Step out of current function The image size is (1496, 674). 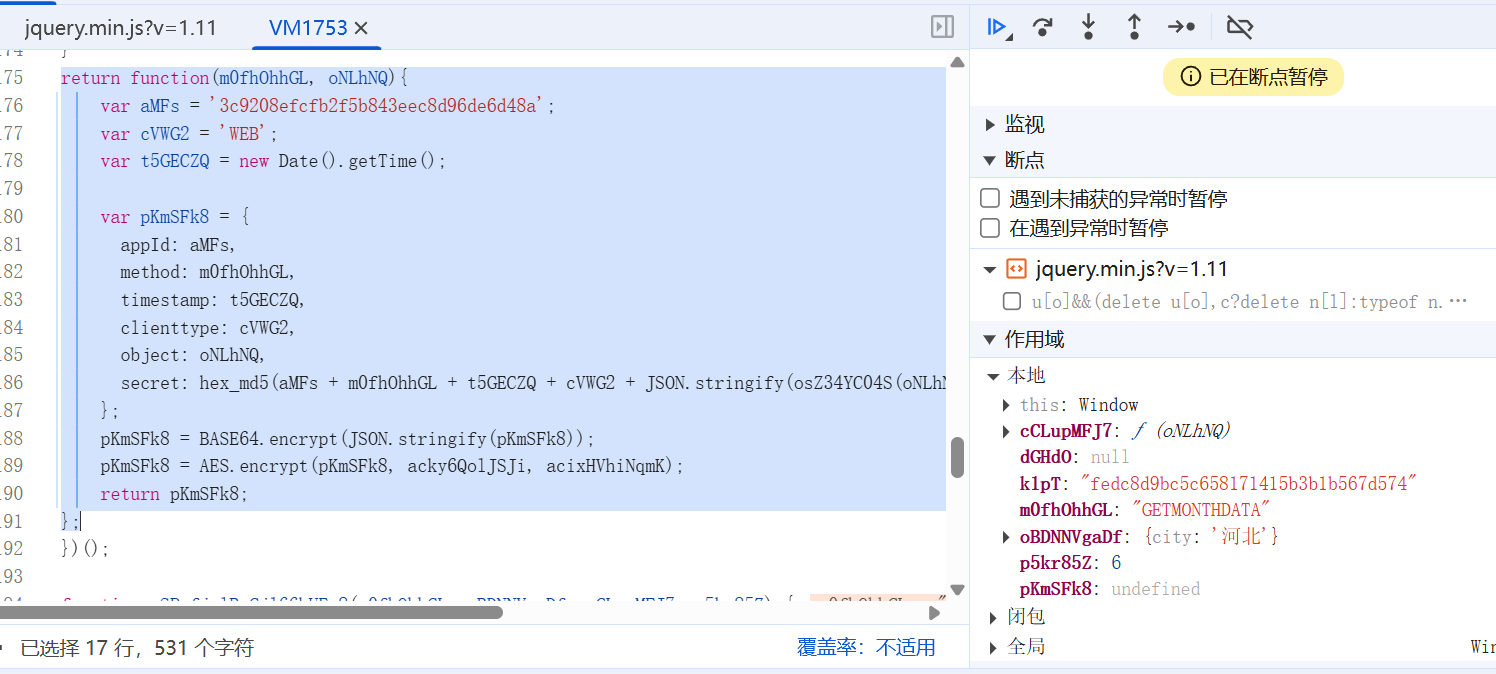click(x=1134, y=27)
